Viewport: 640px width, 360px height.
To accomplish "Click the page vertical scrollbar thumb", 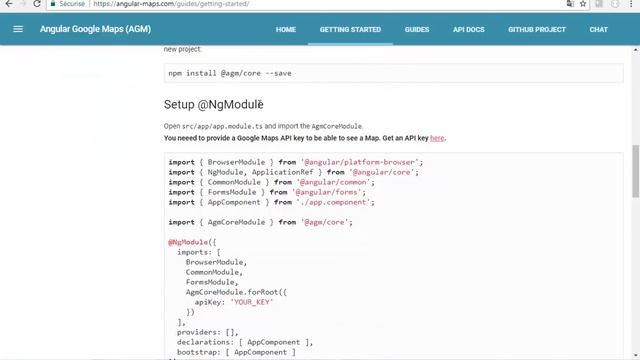I will [636, 171].
